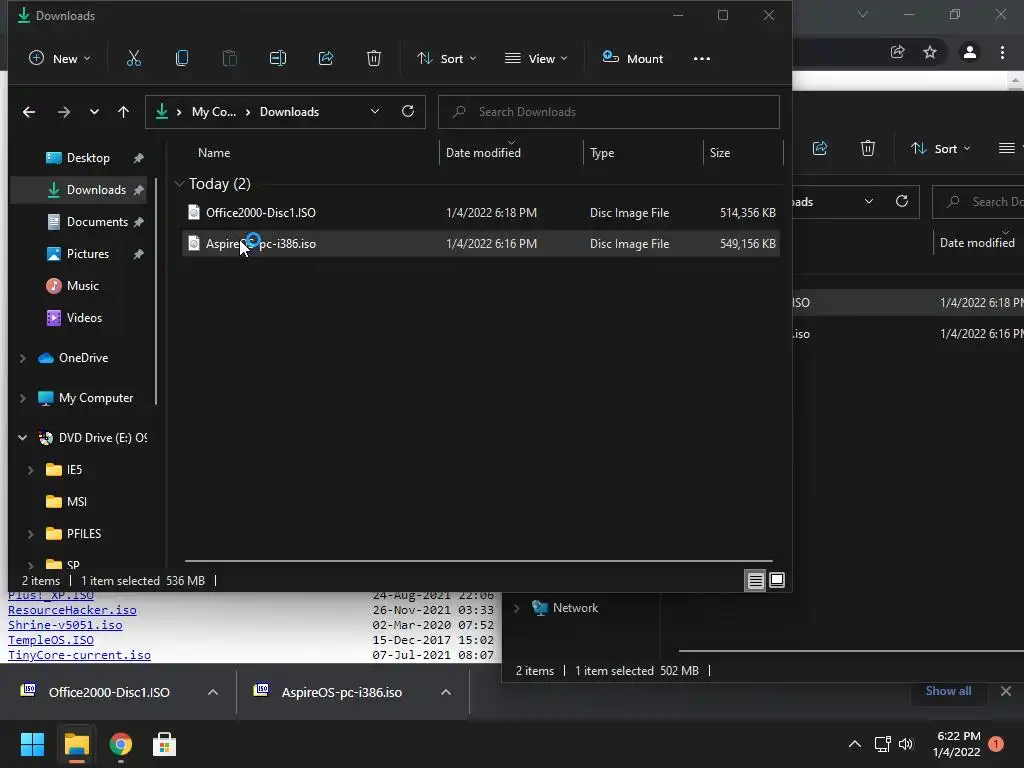Expand the OneDrive tree node
1024x768 pixels.
23,358
